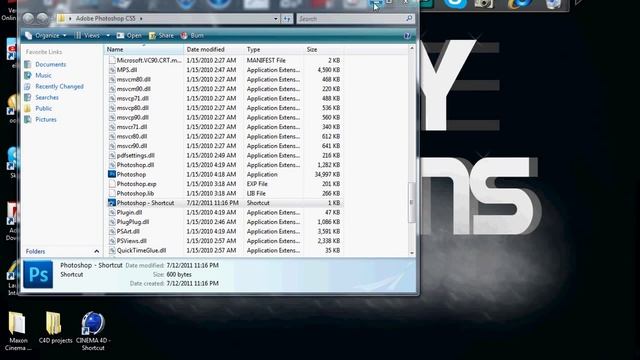Image resolution: width=640 pixels, height=360 pixels.
Task: Select Photoshop.dll in the list
Action: point(135,165)
